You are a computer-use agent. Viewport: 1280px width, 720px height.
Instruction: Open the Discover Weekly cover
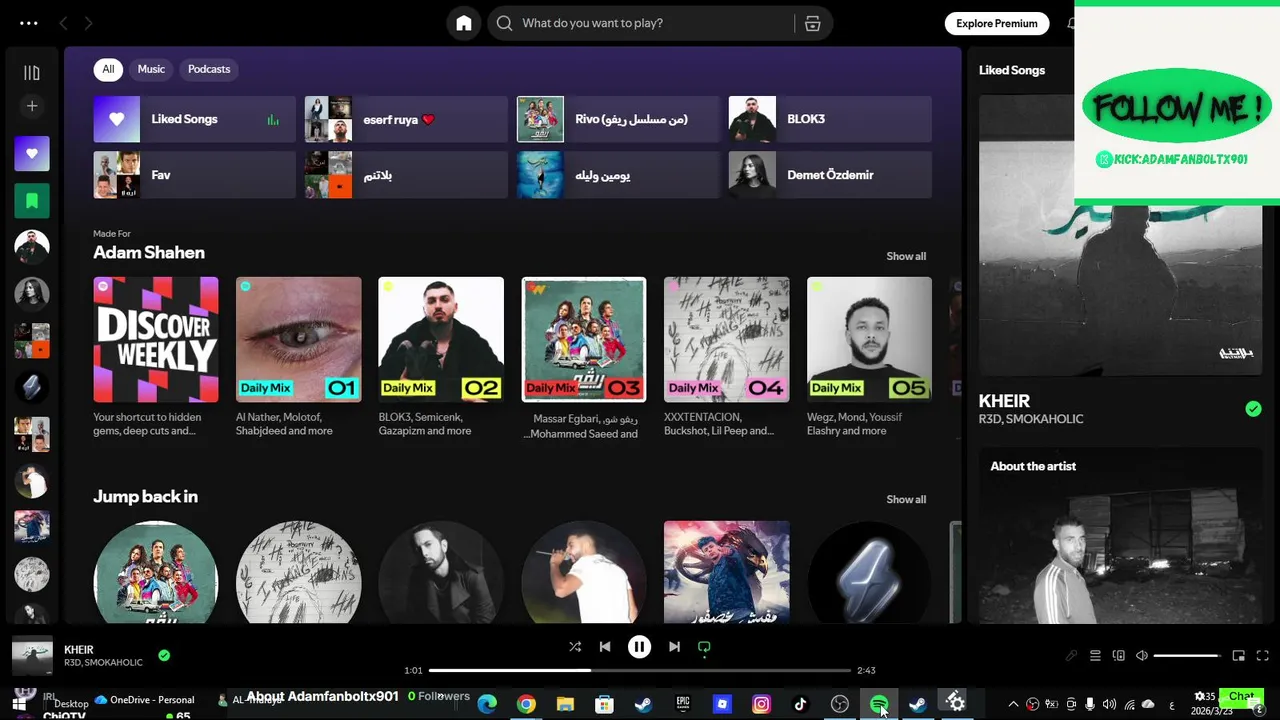point(156,340)
